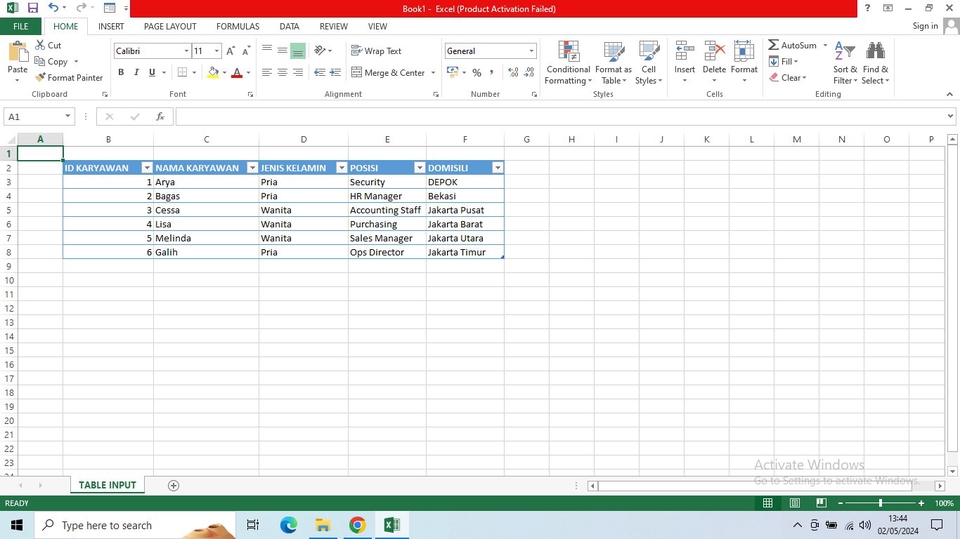Click the Copy button
Image resolution: width=960 pixels, height=539 pixels.
(x=51, y=61)
